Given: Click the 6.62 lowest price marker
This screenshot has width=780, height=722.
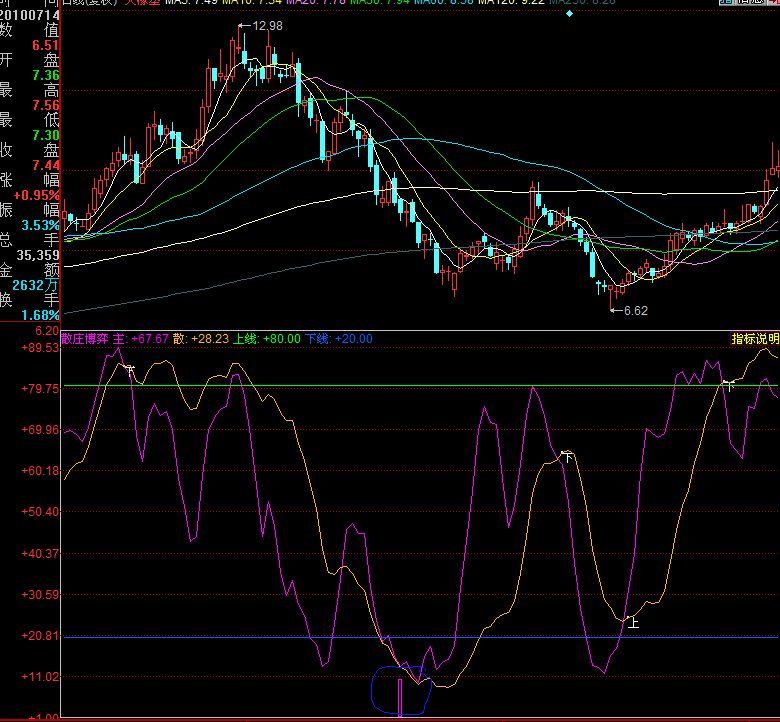Looking at the screenshot, I should pos(632,310).
